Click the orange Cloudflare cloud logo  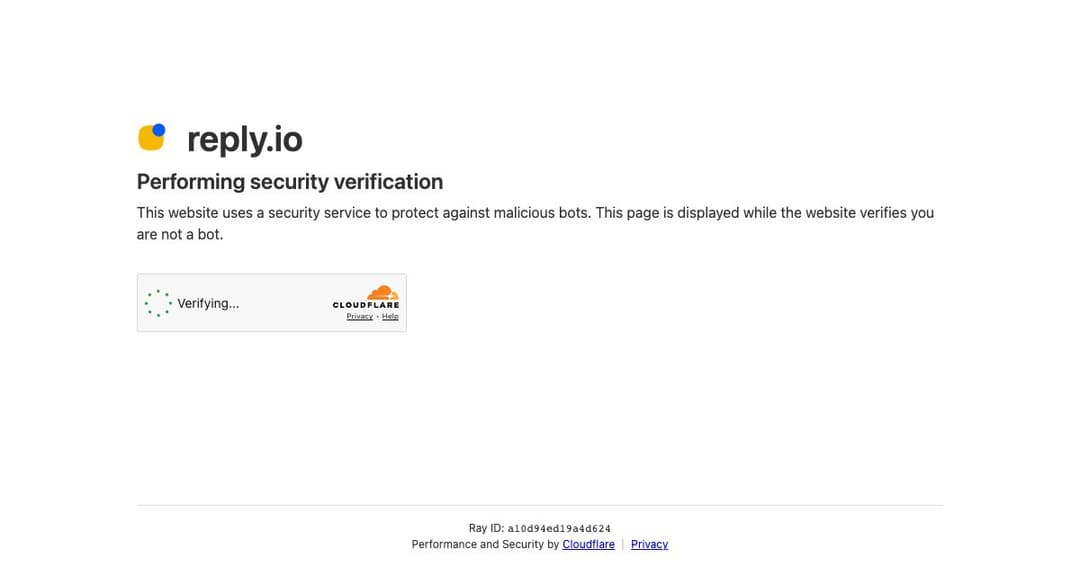tap(383, 293)
